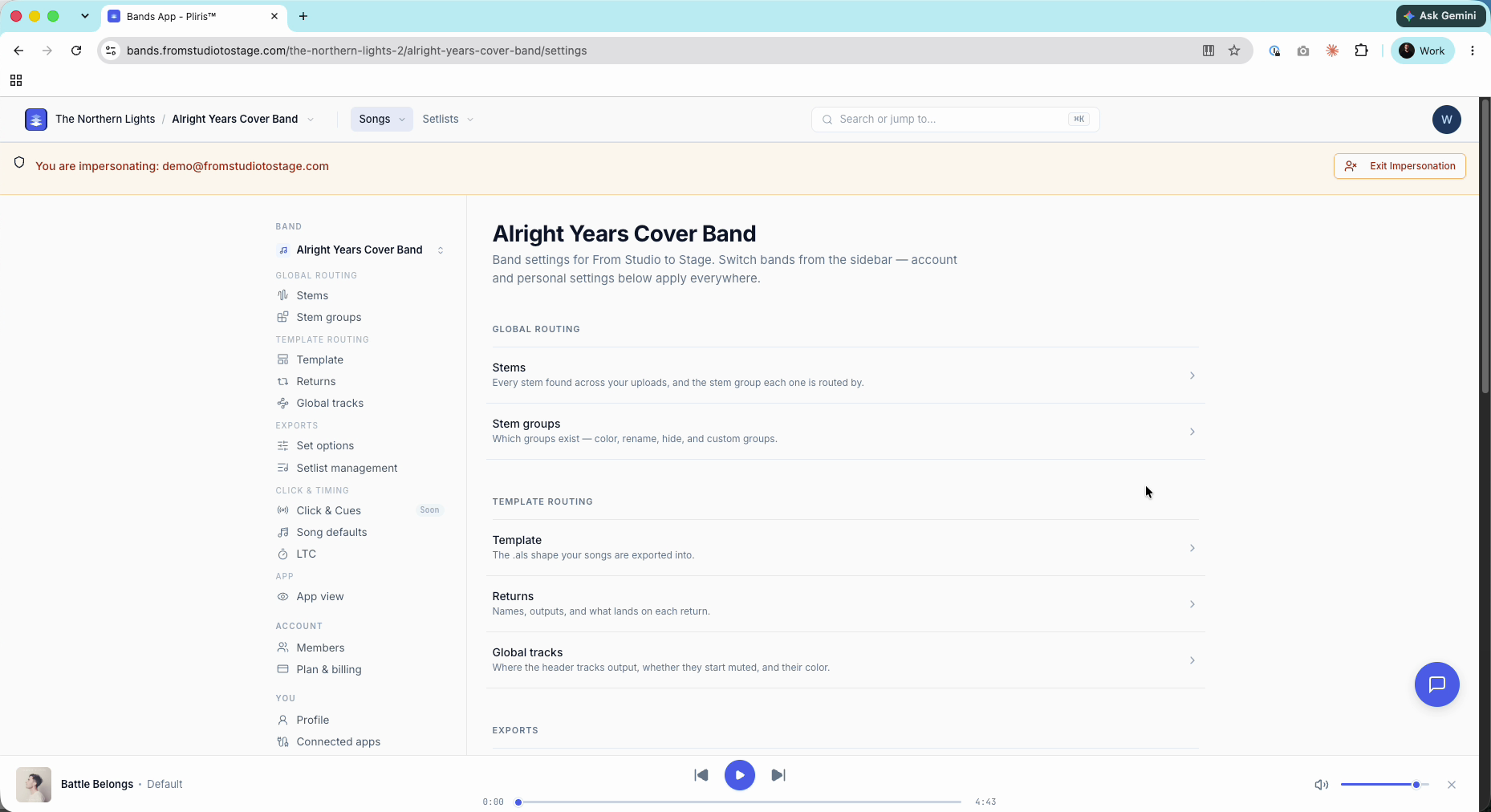Viewport: 1491px width, 812px height.
Task: Play the Battle Belongs track
Action: tap(740, 775)
